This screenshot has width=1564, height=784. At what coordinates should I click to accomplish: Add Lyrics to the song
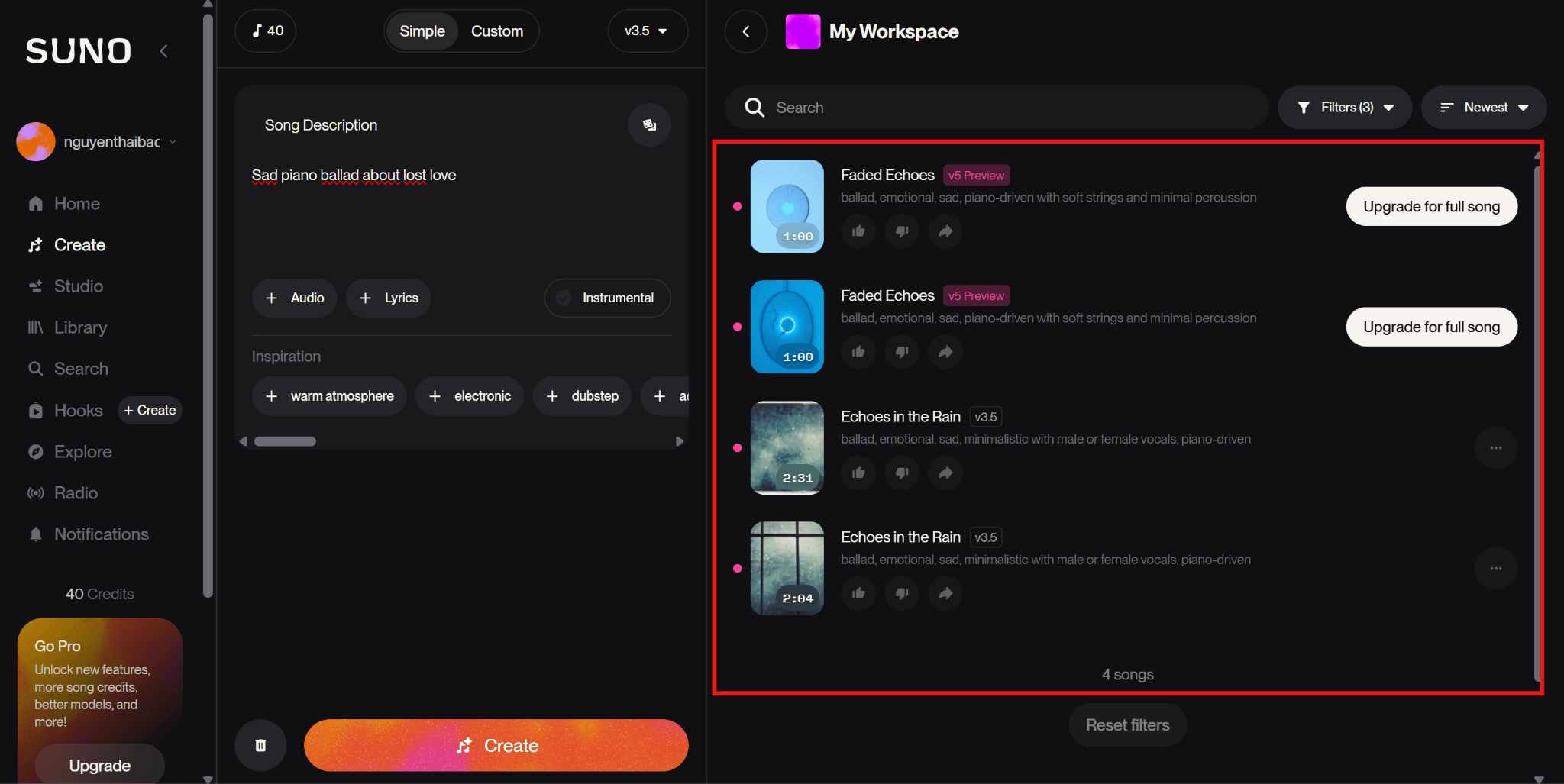pyautogui.click(x=389, y=298)
